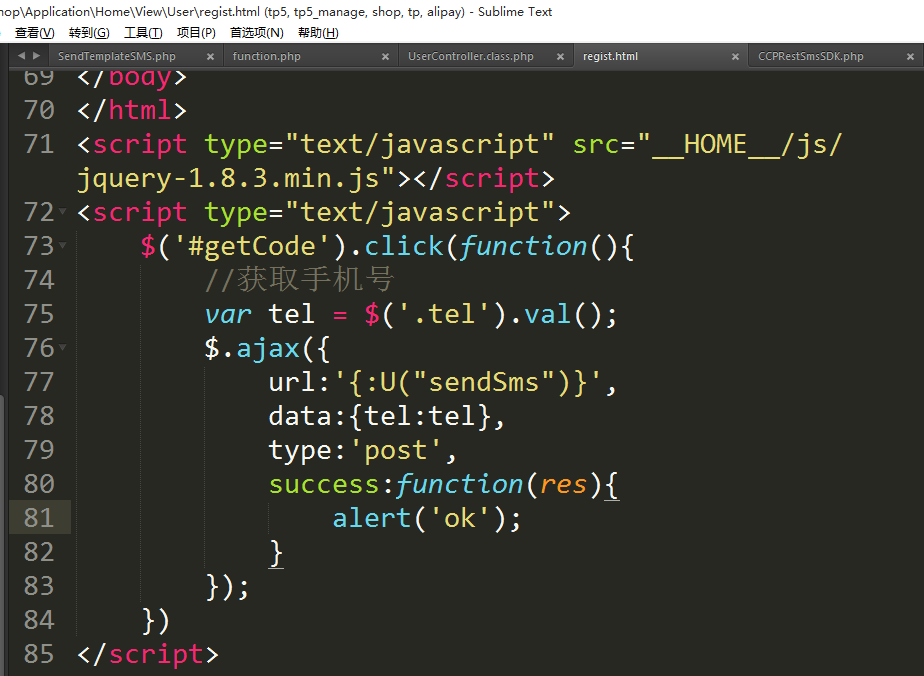
Task: Open the 项目(P) menu
Action: click(196, 33)
